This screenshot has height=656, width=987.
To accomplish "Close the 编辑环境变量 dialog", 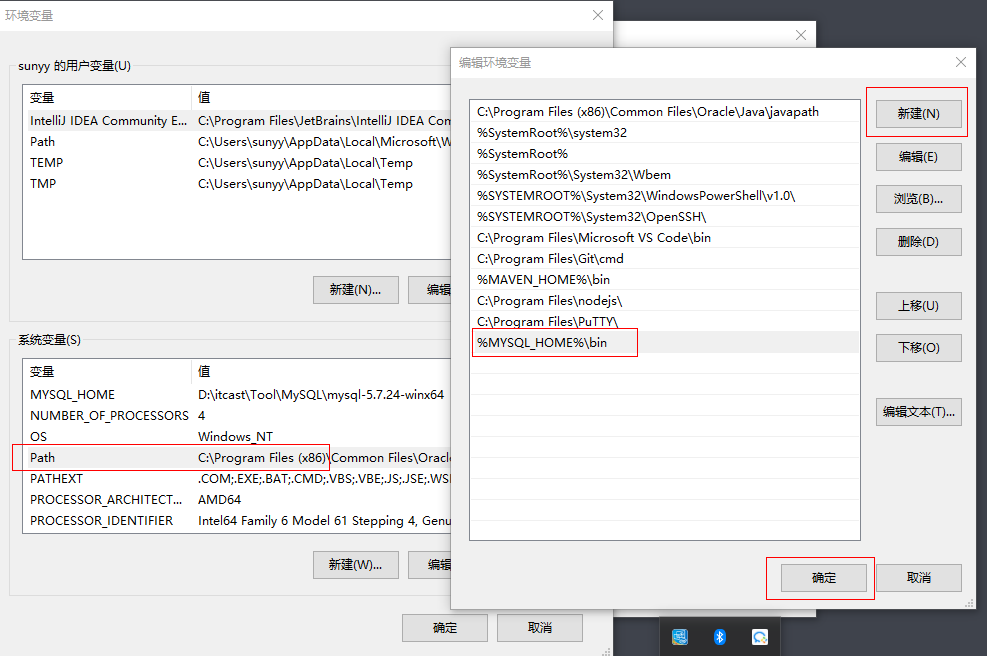I will point(960,62).
